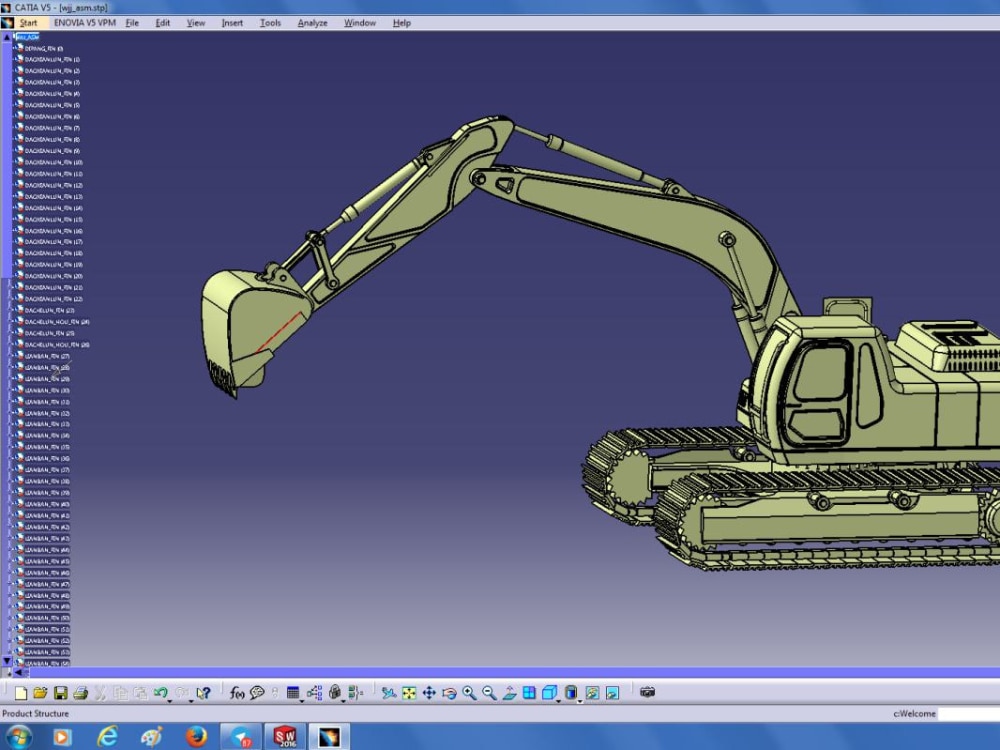1000x750 pixels.
Task: Open the Formula f(x) editor
Action: point(237,693)
